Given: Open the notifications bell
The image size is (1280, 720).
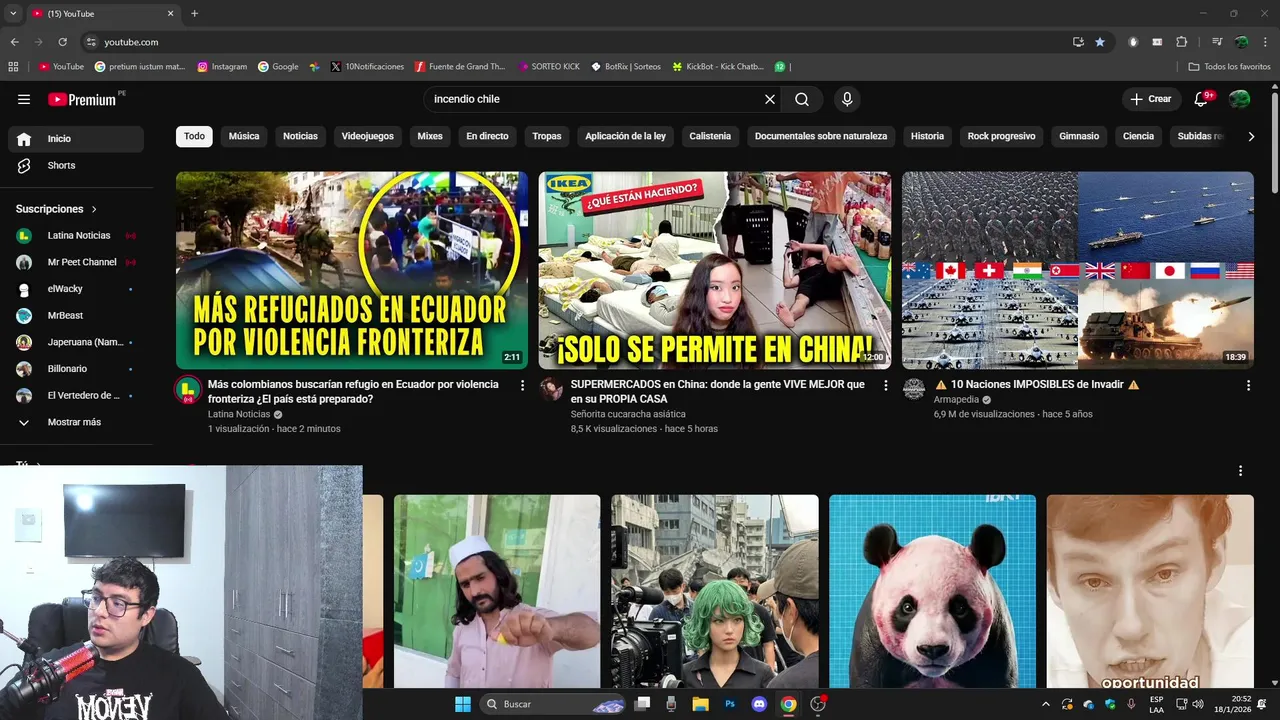Looking at the screenshot, I should pyautogui.click(x=1202, y=99).
